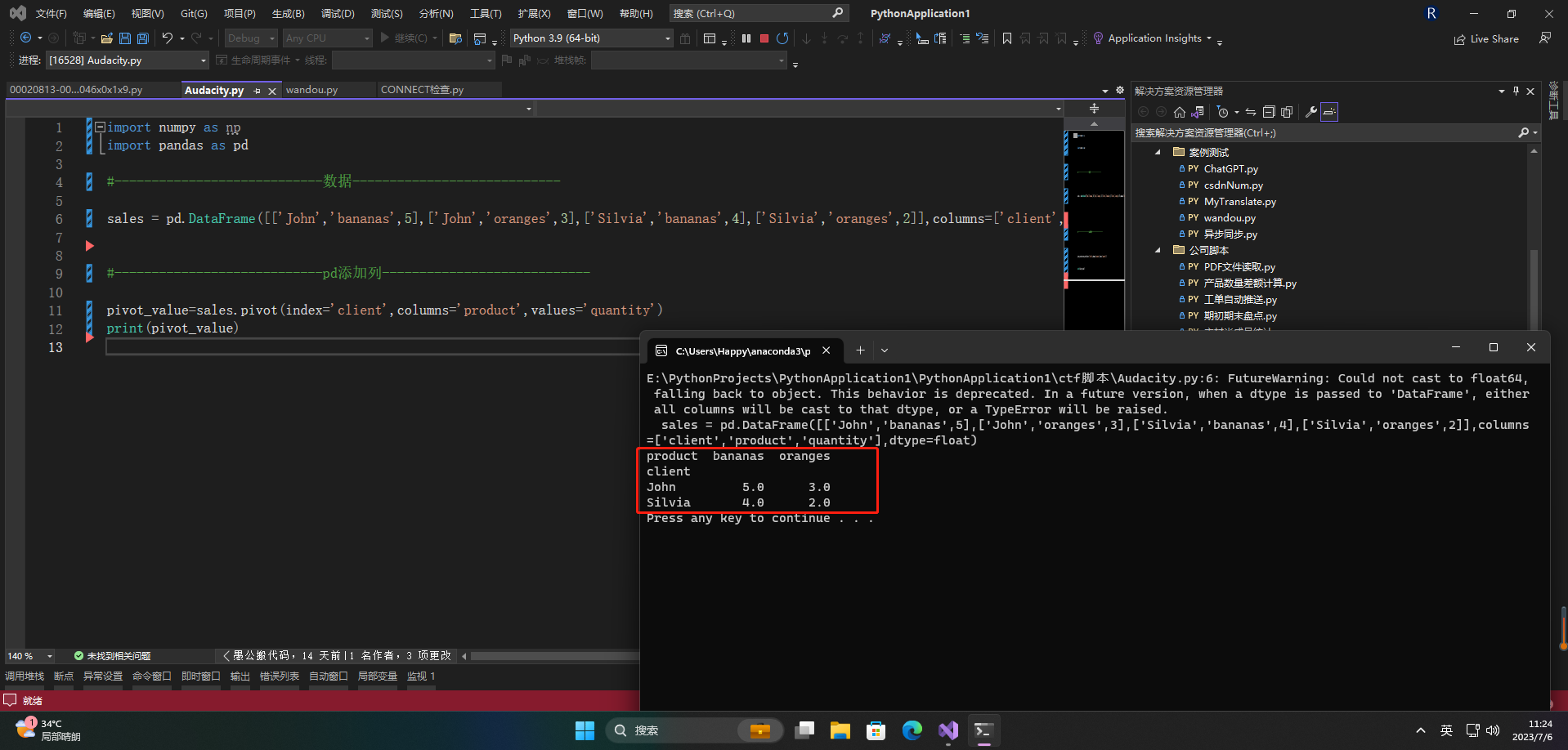Stop debugging with the red square
The height and width of the screenshot is (750, 1568).
pos(764,38)
